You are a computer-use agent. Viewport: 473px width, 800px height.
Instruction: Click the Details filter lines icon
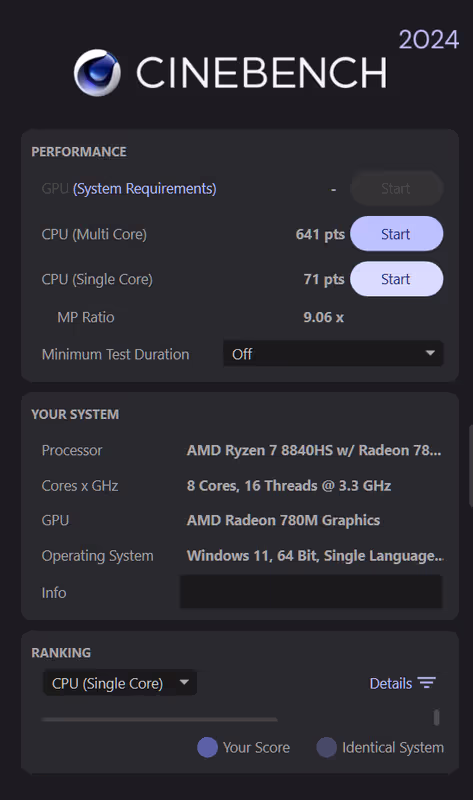click(427, 683)
